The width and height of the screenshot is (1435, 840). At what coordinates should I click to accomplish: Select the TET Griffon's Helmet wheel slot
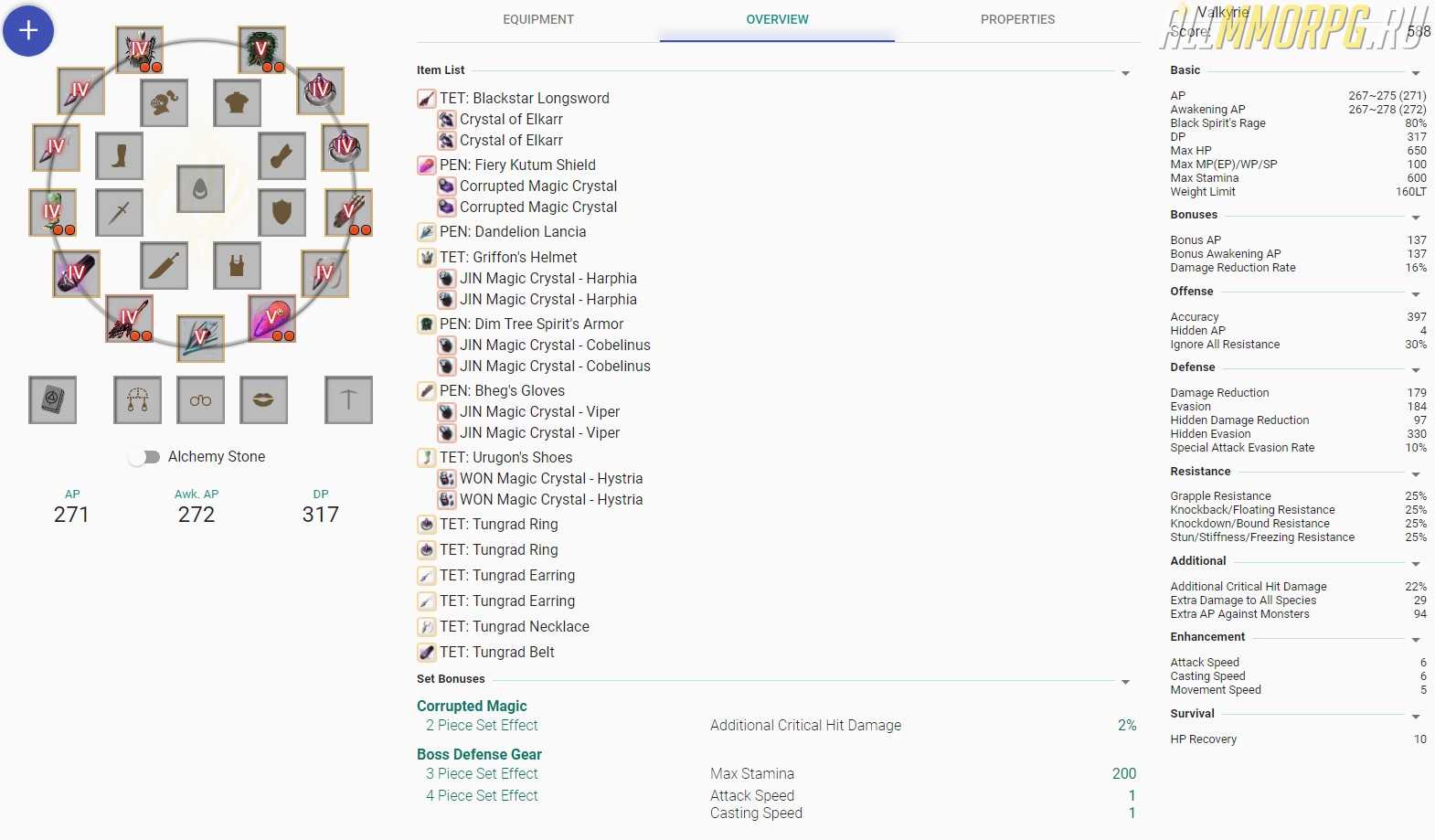click(140, 49)
